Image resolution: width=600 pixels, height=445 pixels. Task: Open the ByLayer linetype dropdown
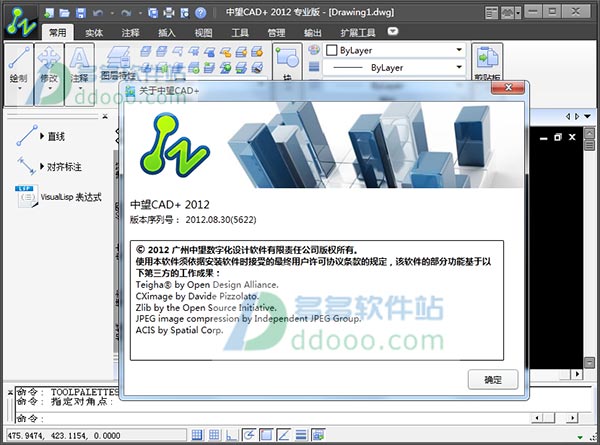click(x=458, y=68)
